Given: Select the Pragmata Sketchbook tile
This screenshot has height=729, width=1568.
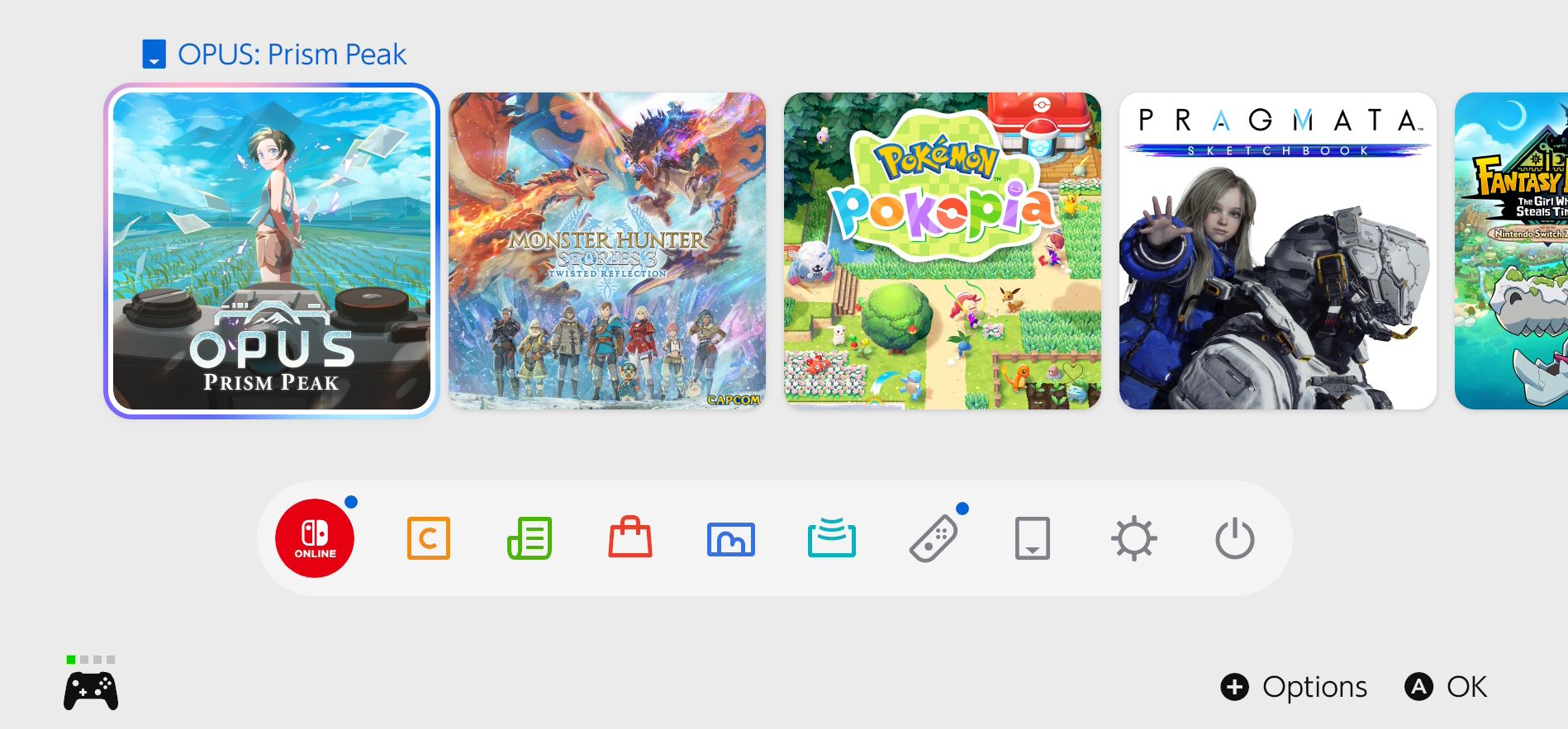Looking at the screenshot, I should click(1278, 251).
